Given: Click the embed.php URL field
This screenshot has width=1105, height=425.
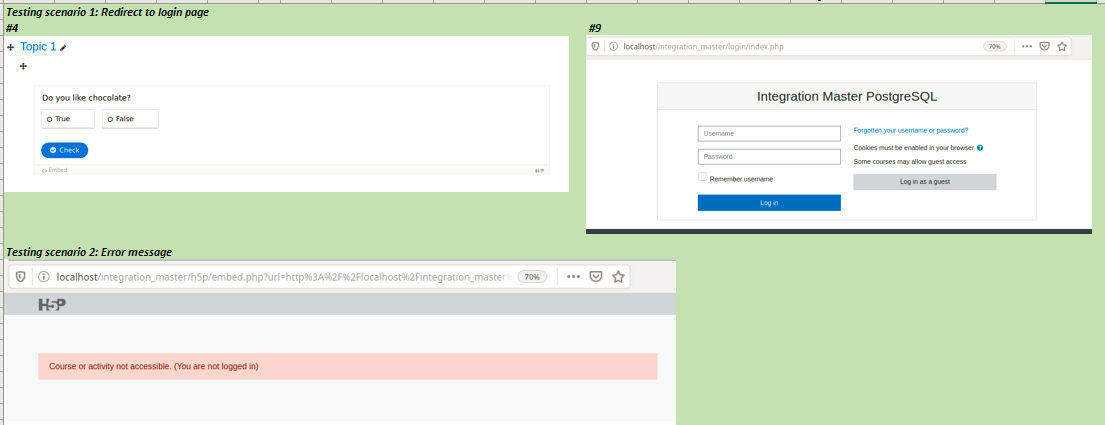Looking at the screenshot, I should (x=283, y=277).
